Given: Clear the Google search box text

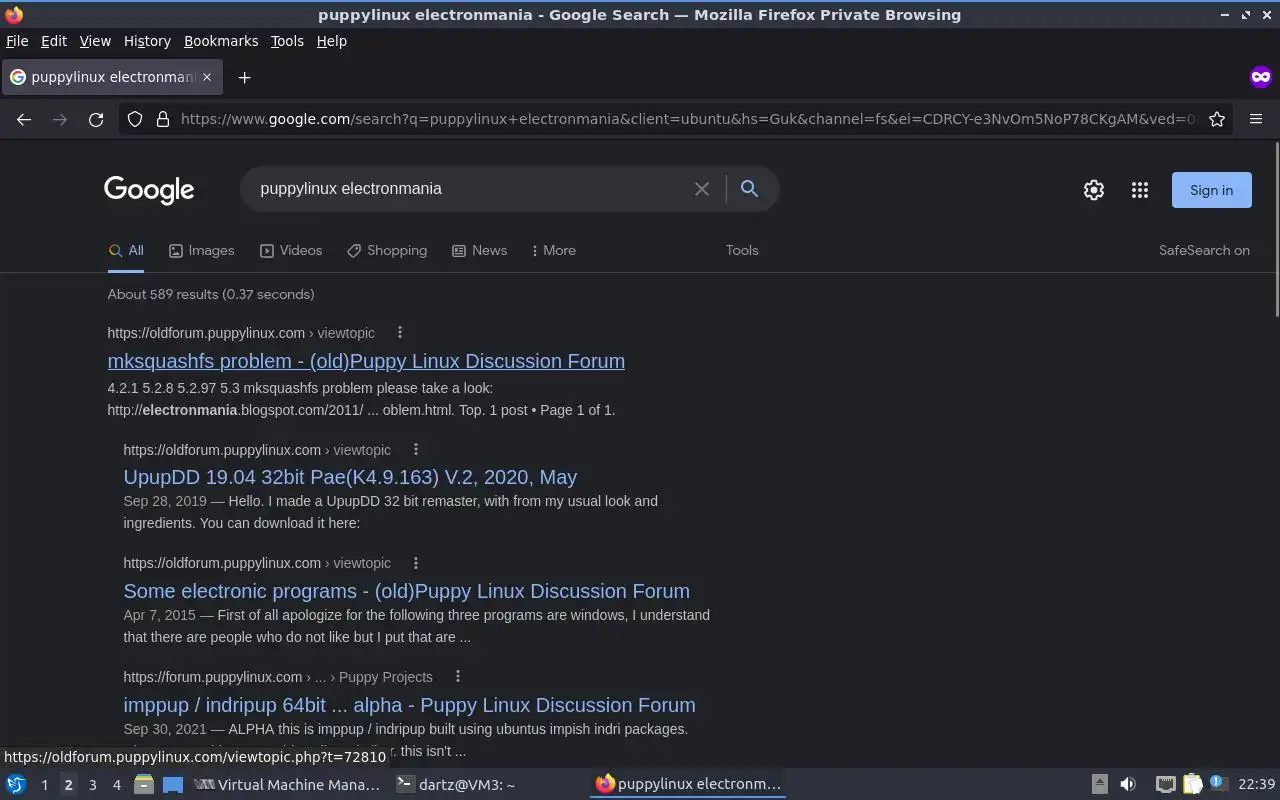Looking at the screenshot, I should [702, 189].
